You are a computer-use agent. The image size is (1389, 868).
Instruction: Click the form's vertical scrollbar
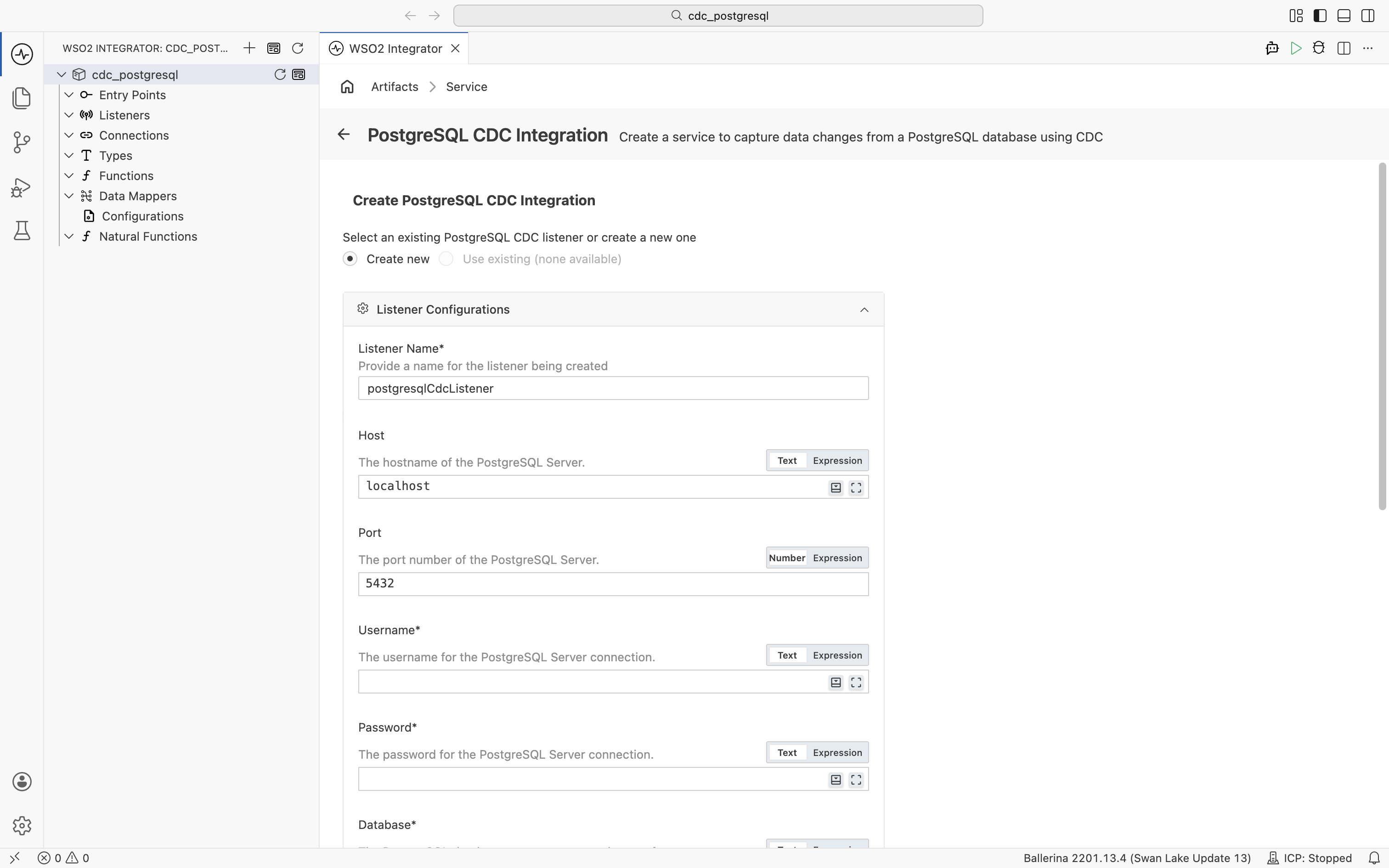1382,337
